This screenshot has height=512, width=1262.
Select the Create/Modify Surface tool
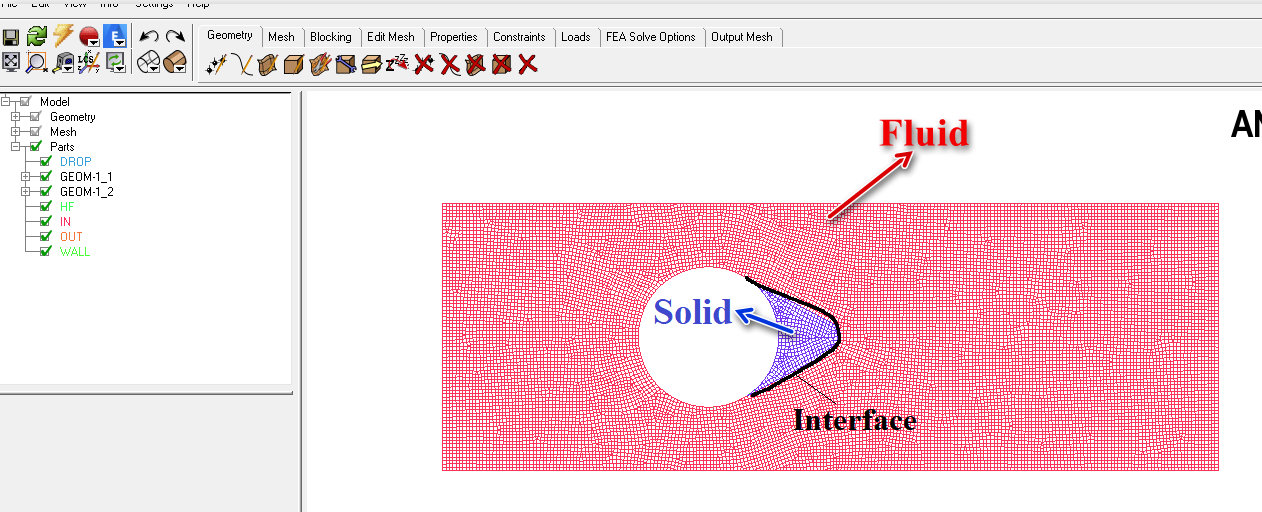click(267, 65)
